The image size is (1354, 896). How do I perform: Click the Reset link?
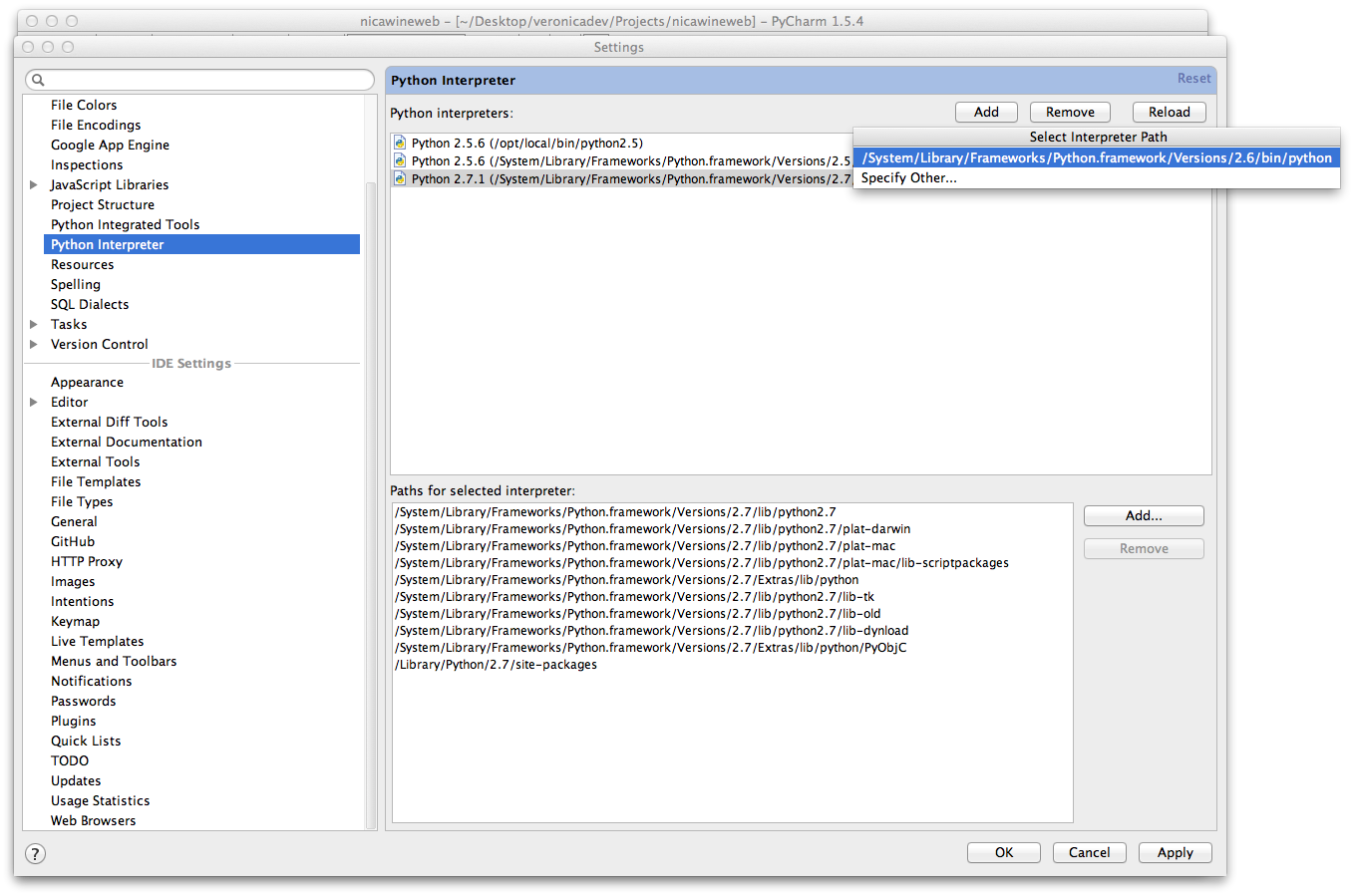1193,79
